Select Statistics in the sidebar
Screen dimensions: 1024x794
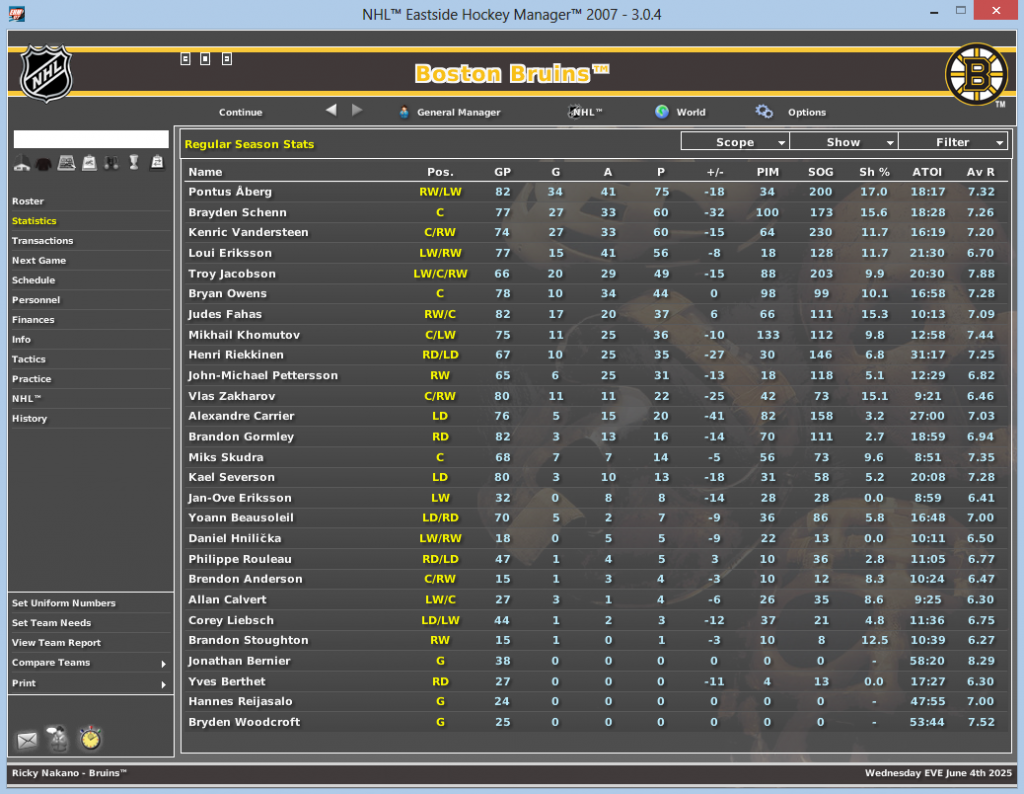click(34, 221)
